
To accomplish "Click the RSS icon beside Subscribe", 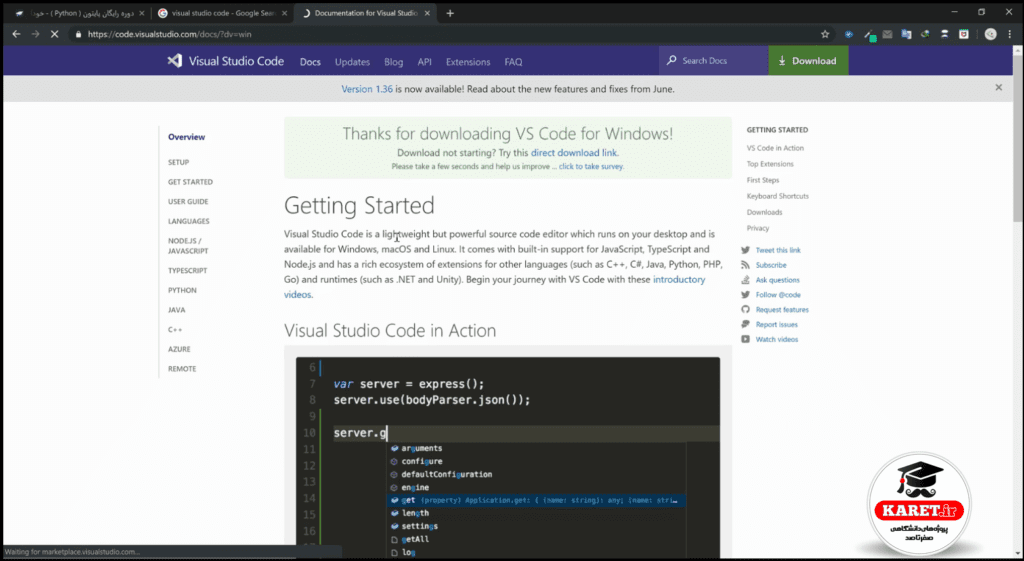I will click(745, 265).
